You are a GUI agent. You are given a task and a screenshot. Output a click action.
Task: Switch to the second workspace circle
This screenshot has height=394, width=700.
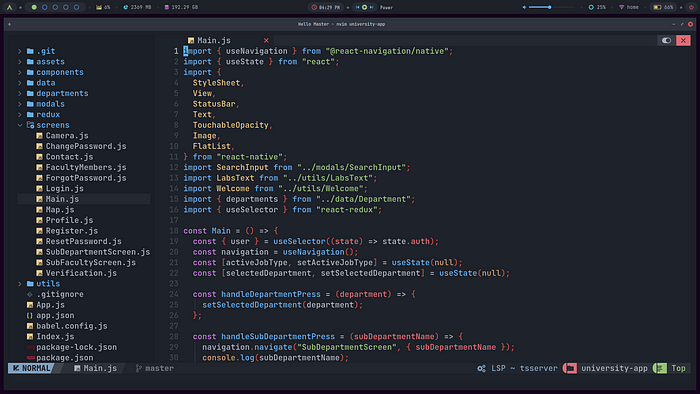tap(45, 8)
